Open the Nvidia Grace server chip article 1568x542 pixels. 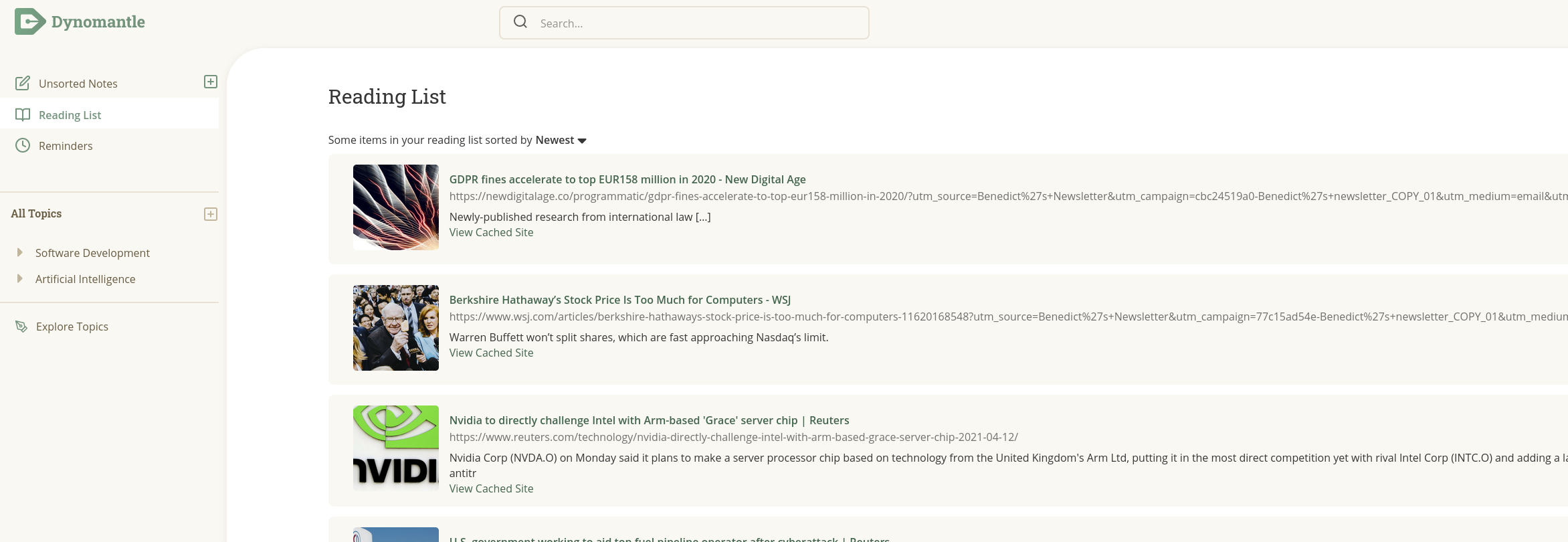(649, 420)
